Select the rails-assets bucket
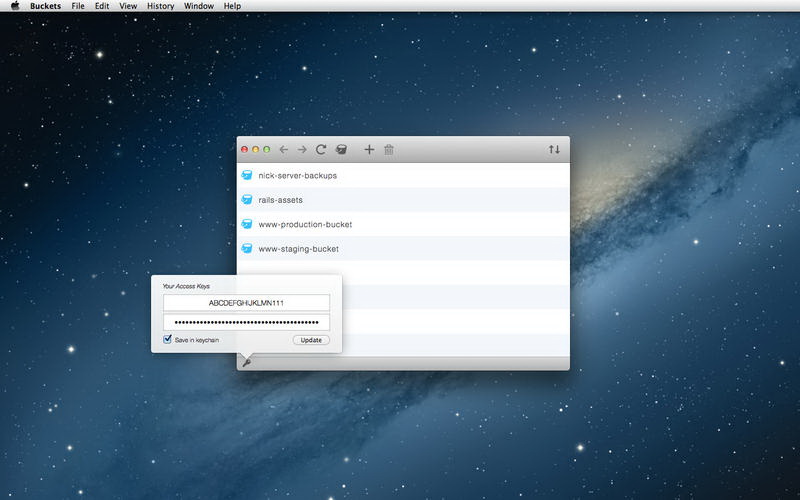This screenshot has height=500, width=800. 280,200
